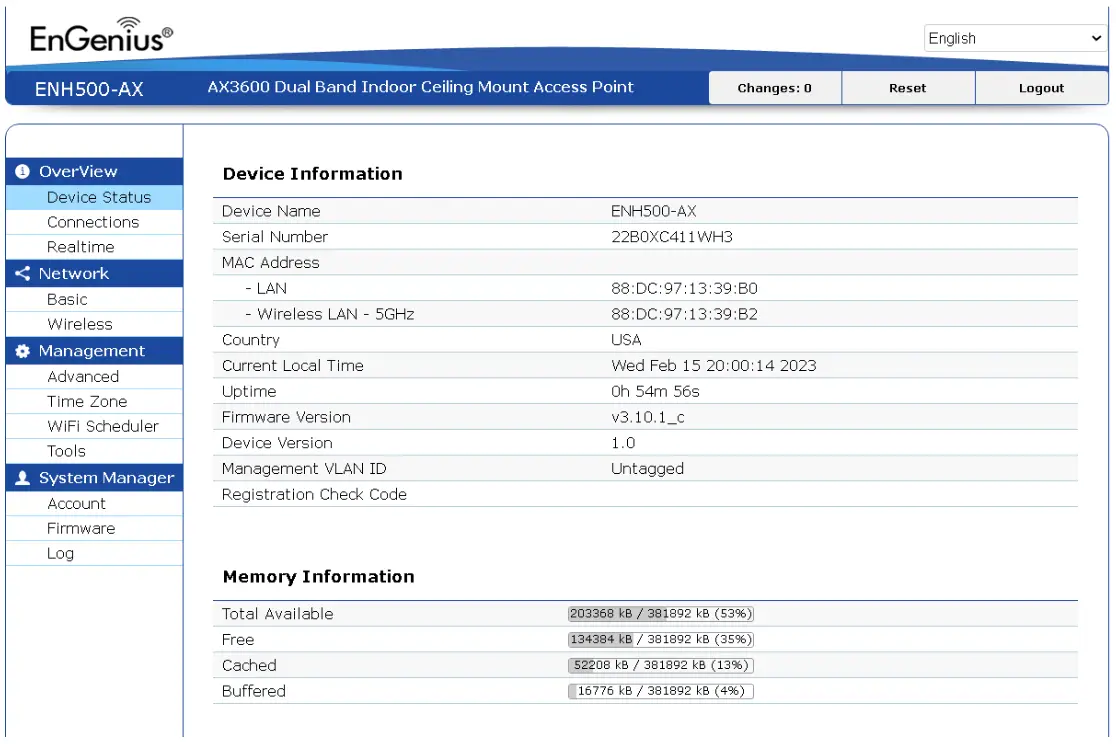Open the system Log page

(x=62, y=553)
